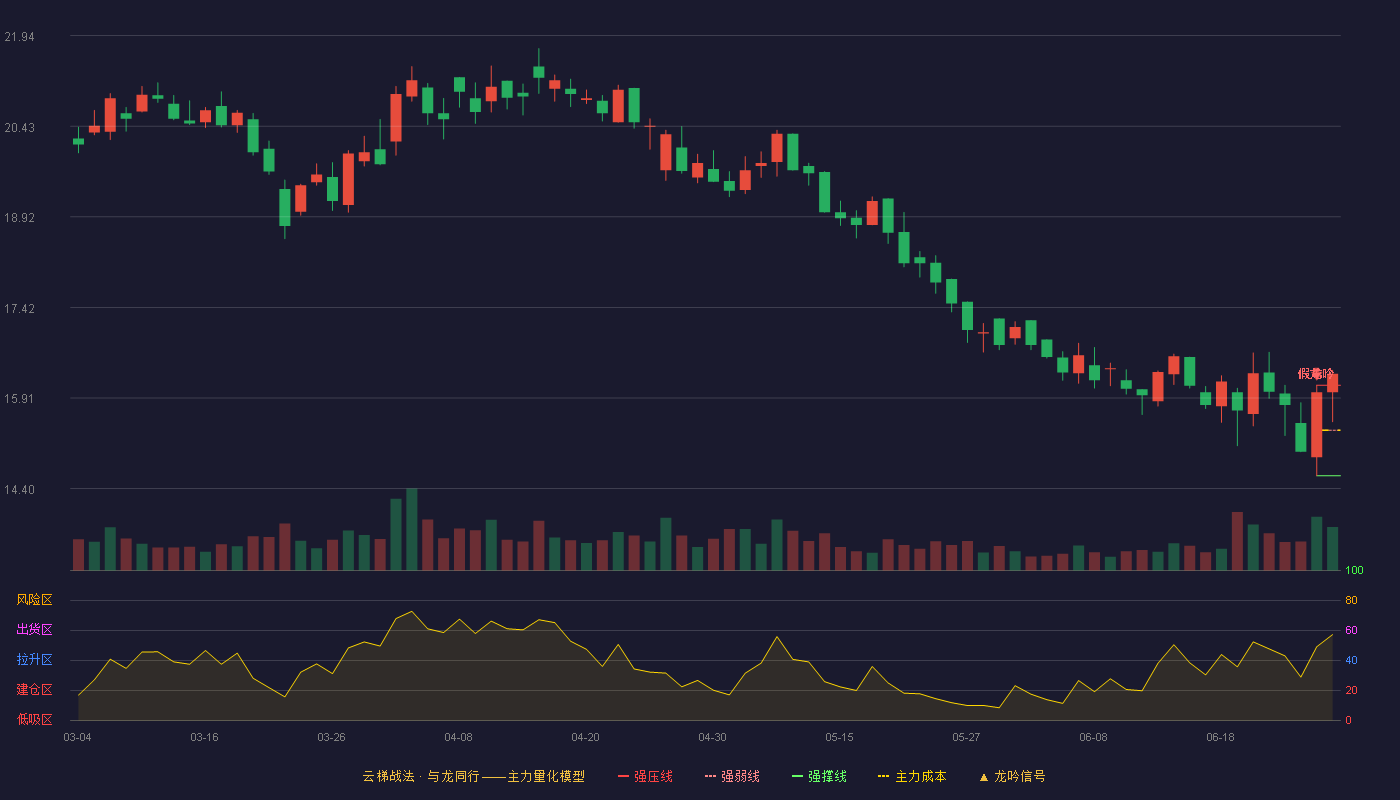Click the date label 04-30

[x=712, y=737]
